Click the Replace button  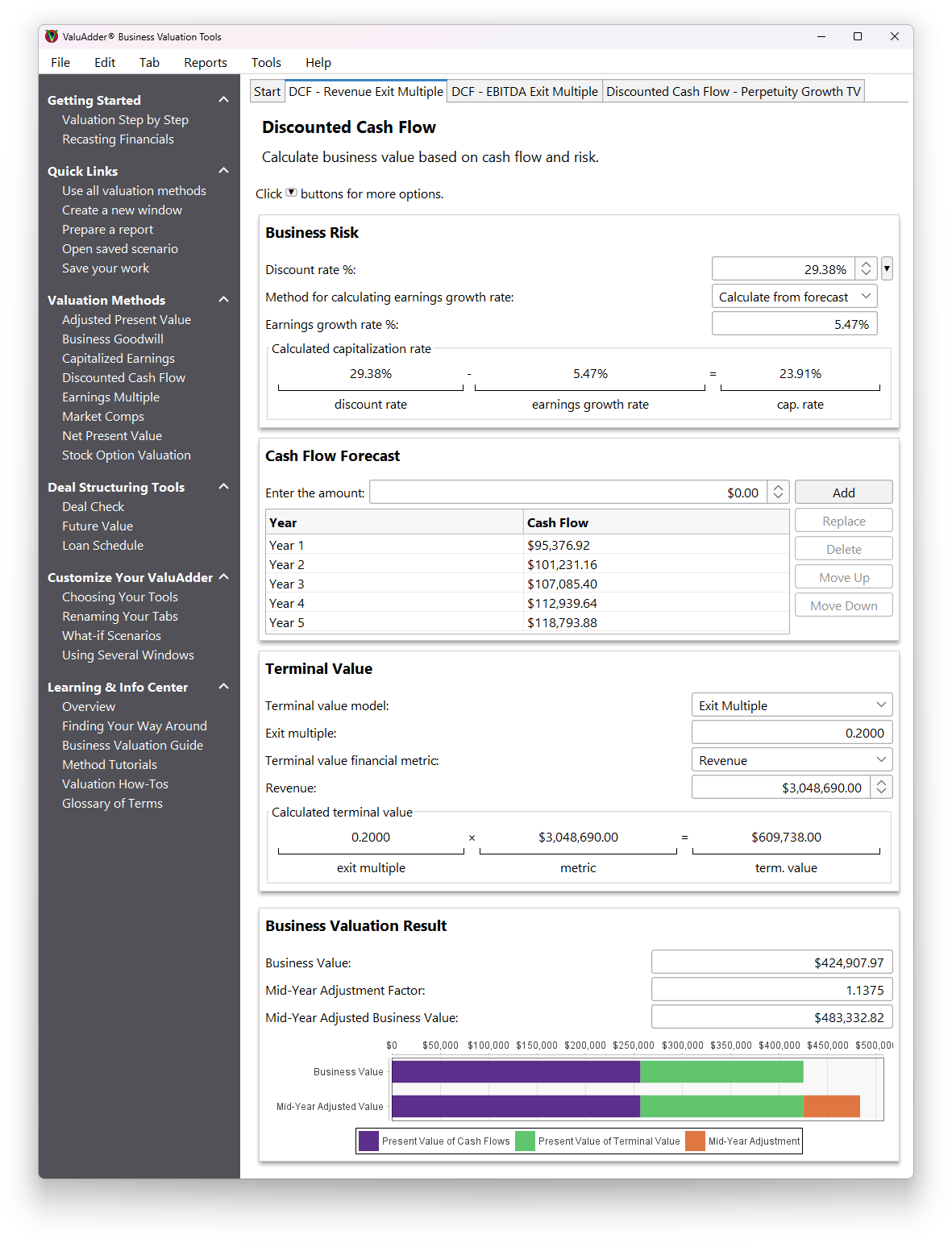point(844,521)
